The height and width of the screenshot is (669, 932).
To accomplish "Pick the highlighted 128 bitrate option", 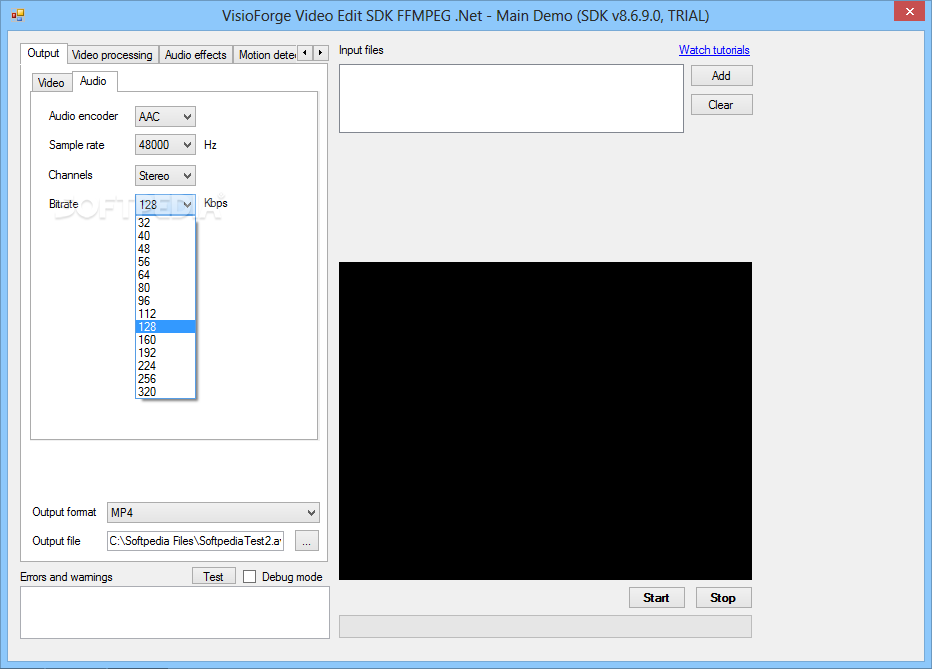I will pyautogui.click(x=165, y=327).
